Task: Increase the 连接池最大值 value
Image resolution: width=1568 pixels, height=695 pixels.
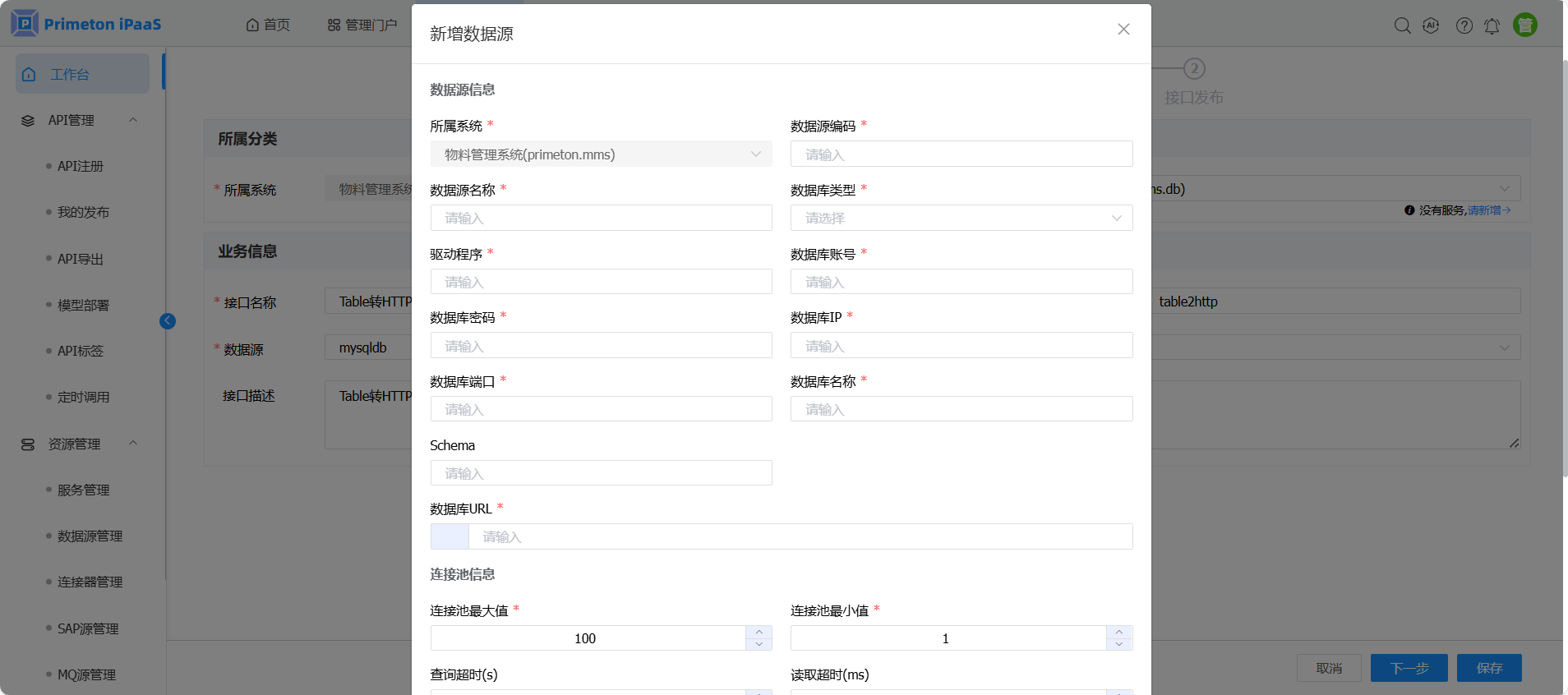Action: tap(759, 633)
